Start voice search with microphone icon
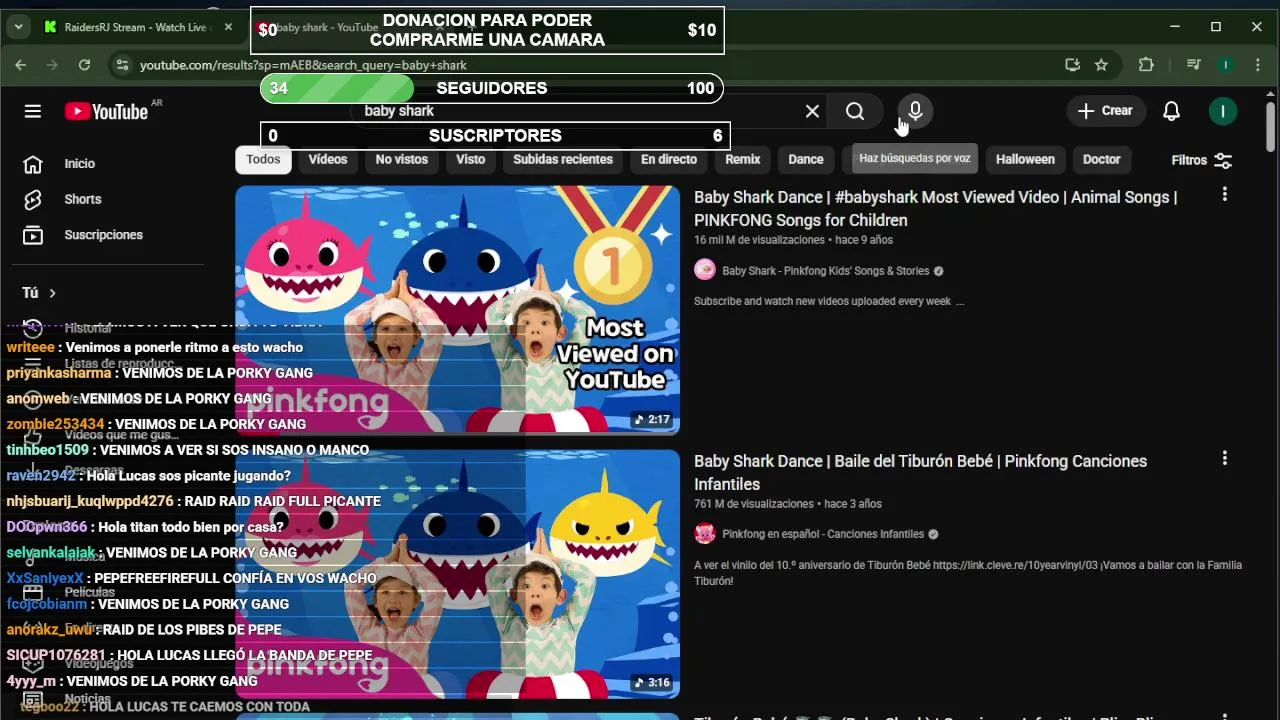 915,111
